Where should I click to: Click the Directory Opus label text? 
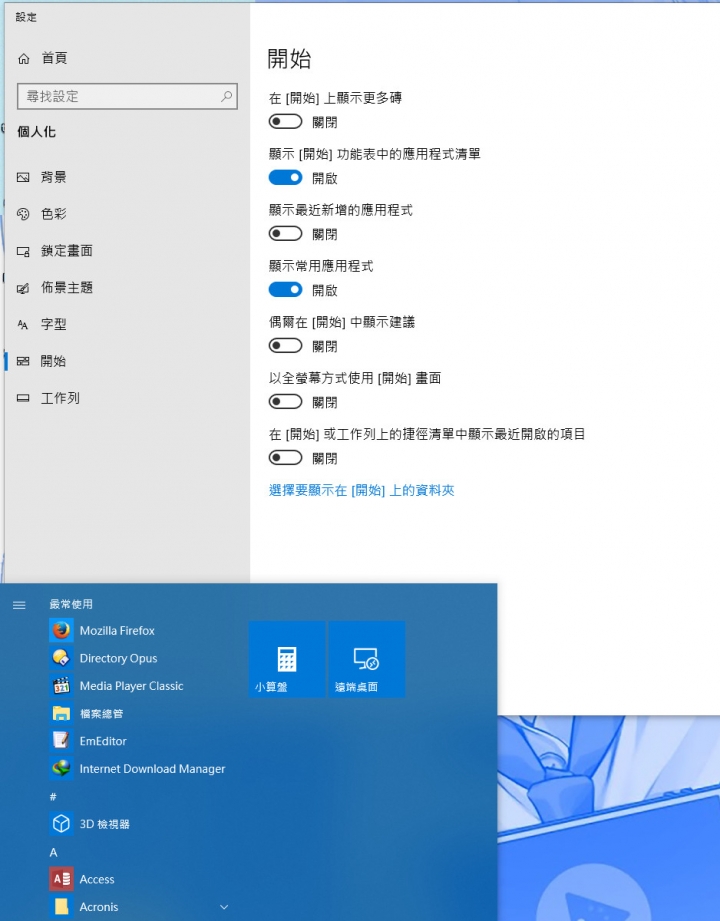click(118, 658)
